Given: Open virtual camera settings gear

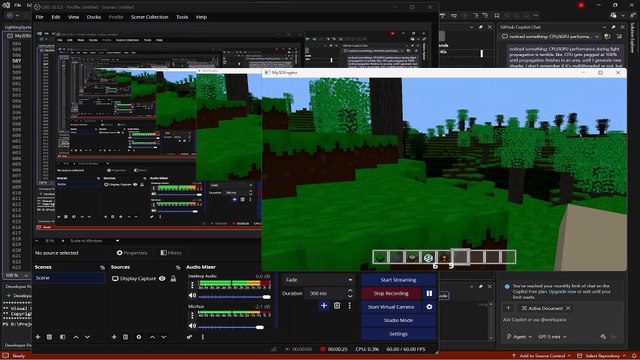Looking at the screenshot, I should [x=429, y=307].
